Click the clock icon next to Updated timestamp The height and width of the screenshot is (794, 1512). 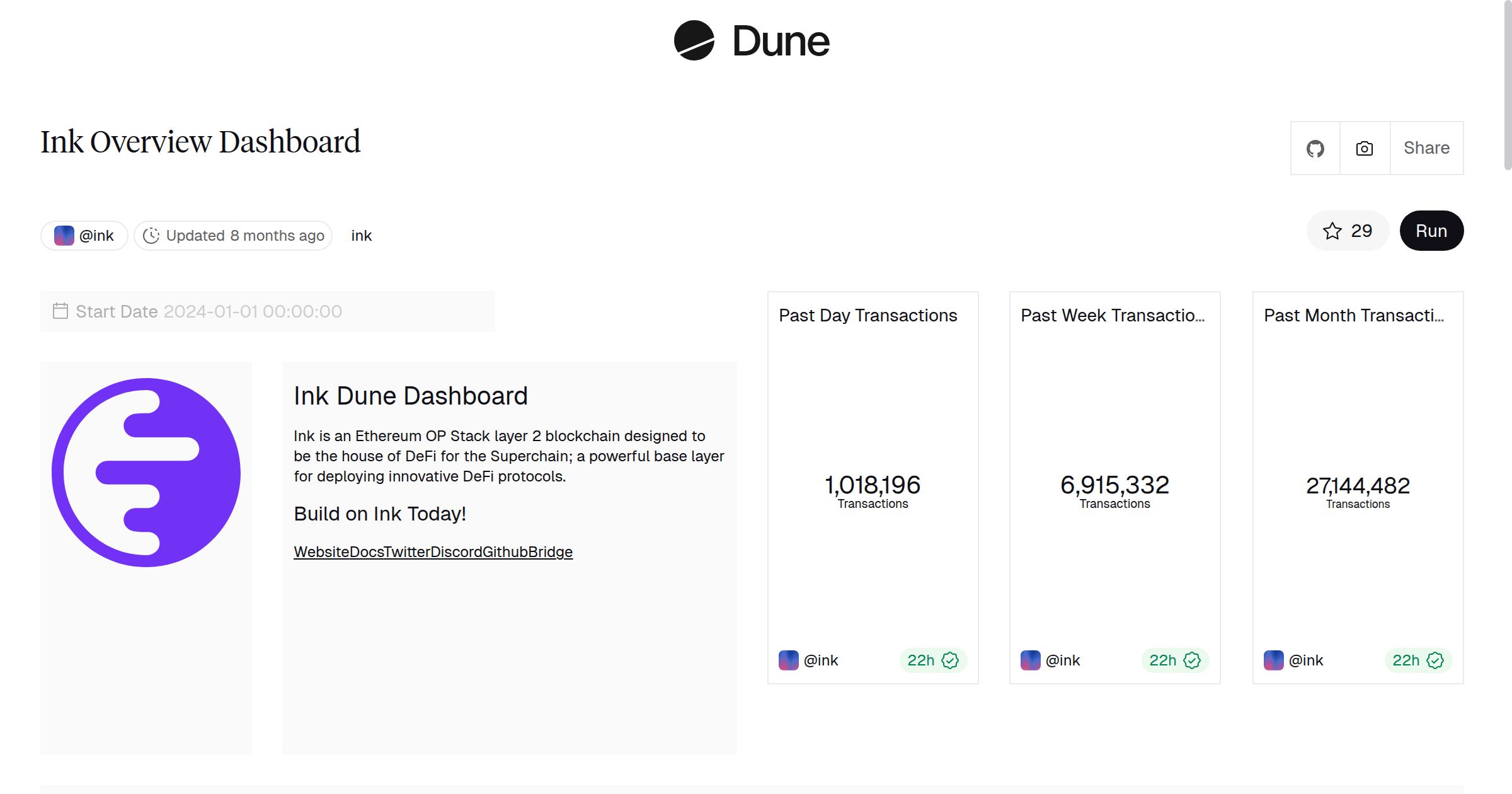pos(151,235)
